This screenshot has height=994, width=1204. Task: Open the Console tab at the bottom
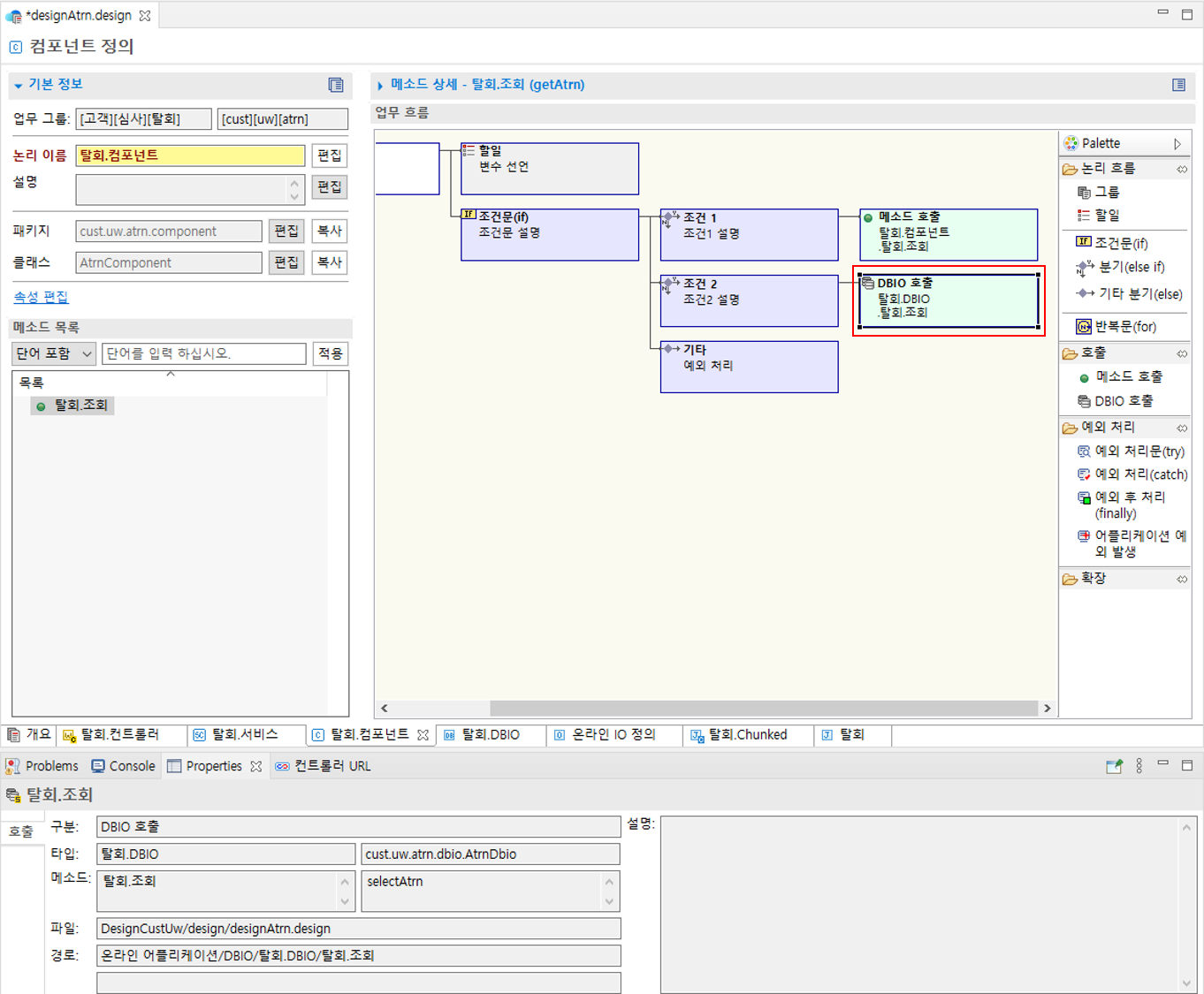123,765
